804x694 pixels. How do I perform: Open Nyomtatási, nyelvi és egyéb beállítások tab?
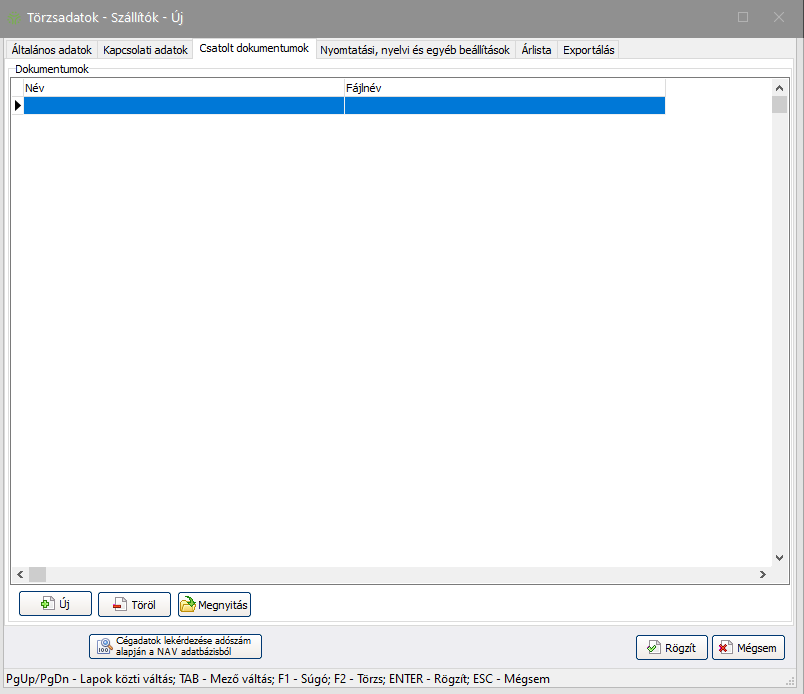point(415,49)
